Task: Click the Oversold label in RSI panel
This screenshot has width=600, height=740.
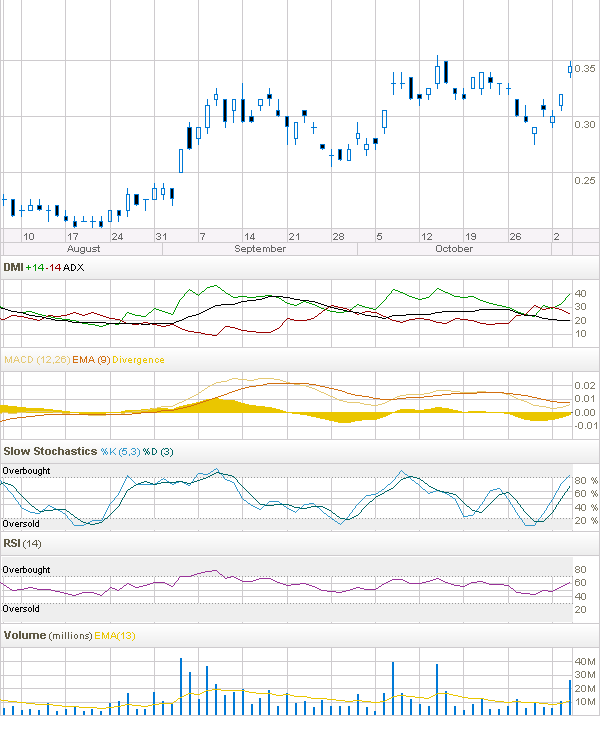Action: (x=22, y=608)
